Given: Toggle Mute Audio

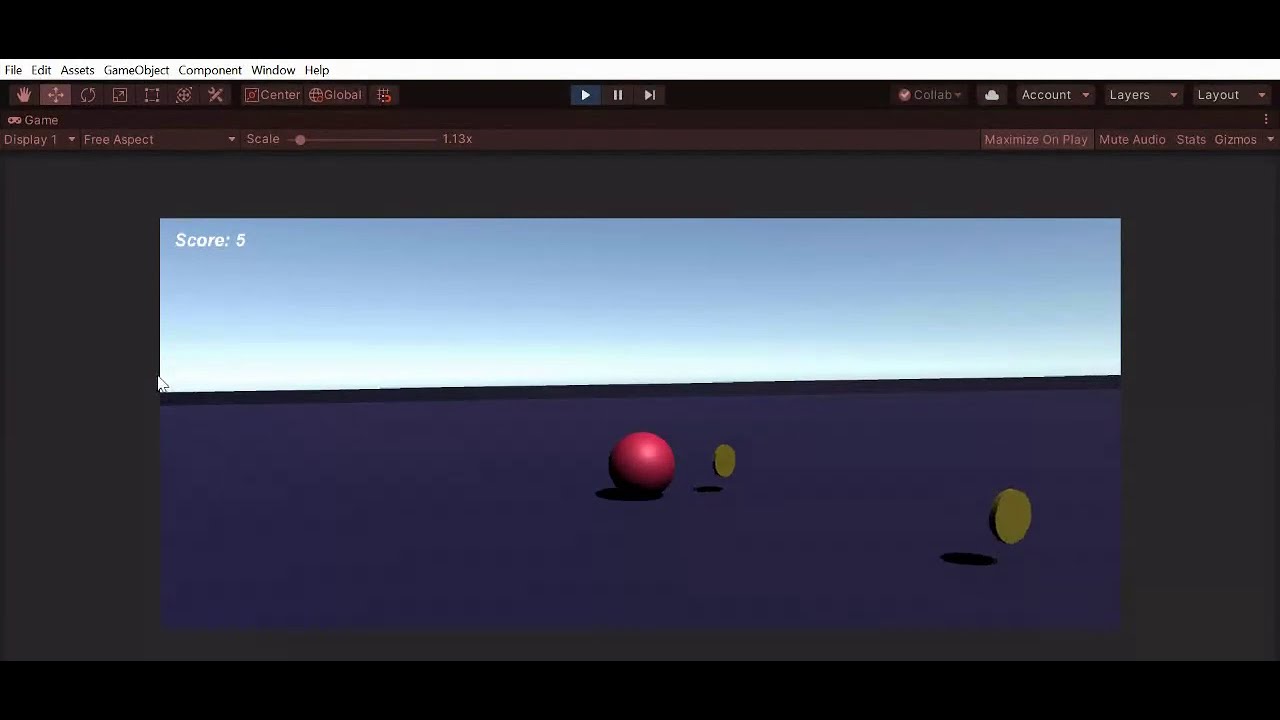Looking at the screenshot, I should [1132, 139].
